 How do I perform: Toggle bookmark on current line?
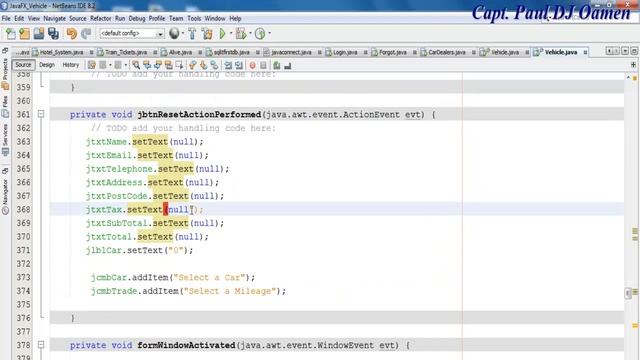(x=214, y=65)
